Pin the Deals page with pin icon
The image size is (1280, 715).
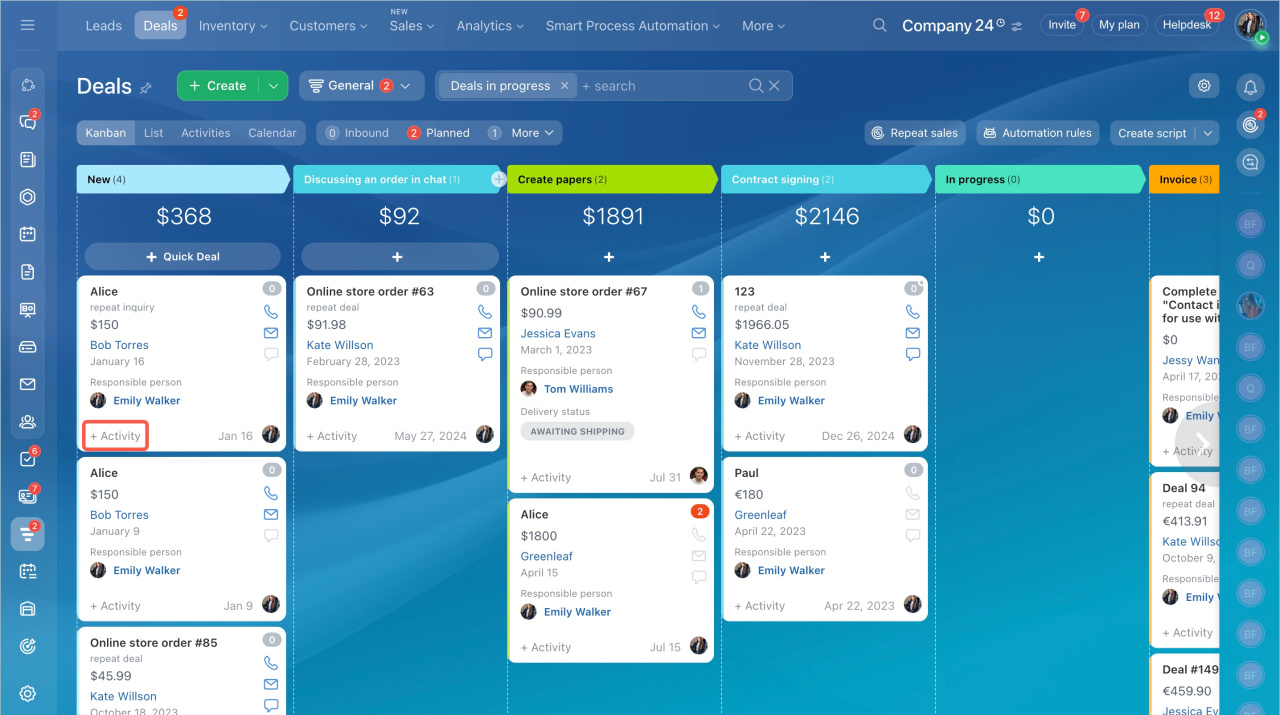tap(146, 88)
